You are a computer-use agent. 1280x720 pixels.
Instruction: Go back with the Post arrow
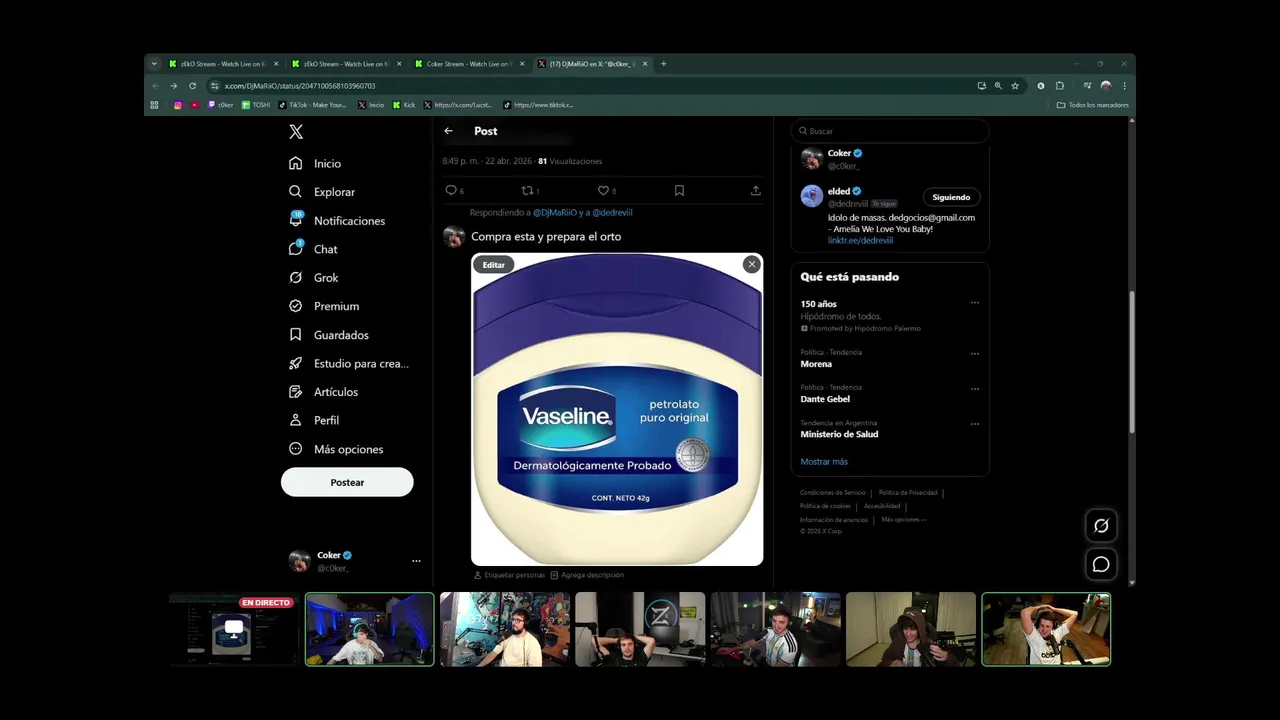coord(448,131)
